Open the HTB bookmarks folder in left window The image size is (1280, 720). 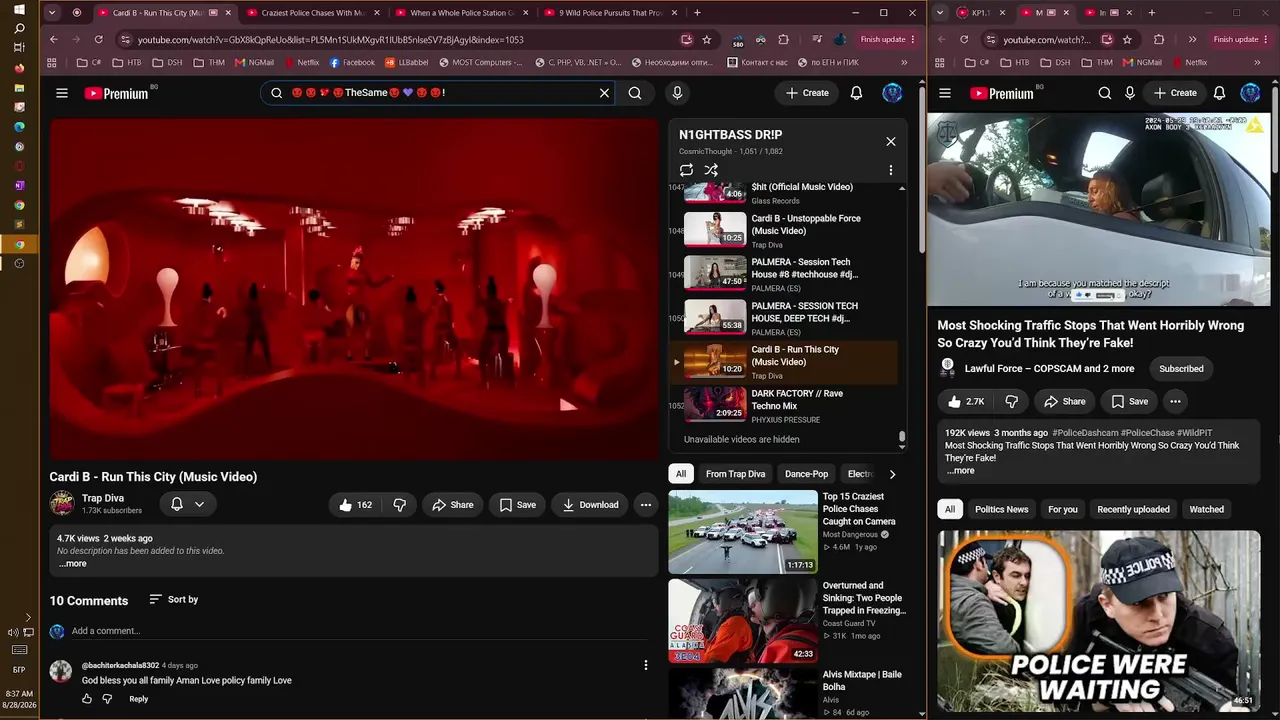click(127, 62)
